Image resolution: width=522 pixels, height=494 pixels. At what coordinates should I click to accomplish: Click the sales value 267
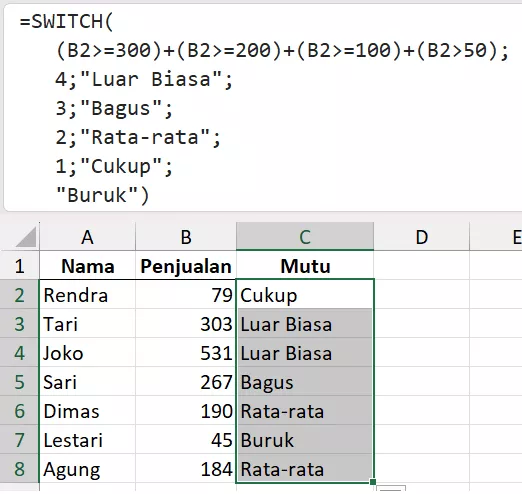pos(186,382)
